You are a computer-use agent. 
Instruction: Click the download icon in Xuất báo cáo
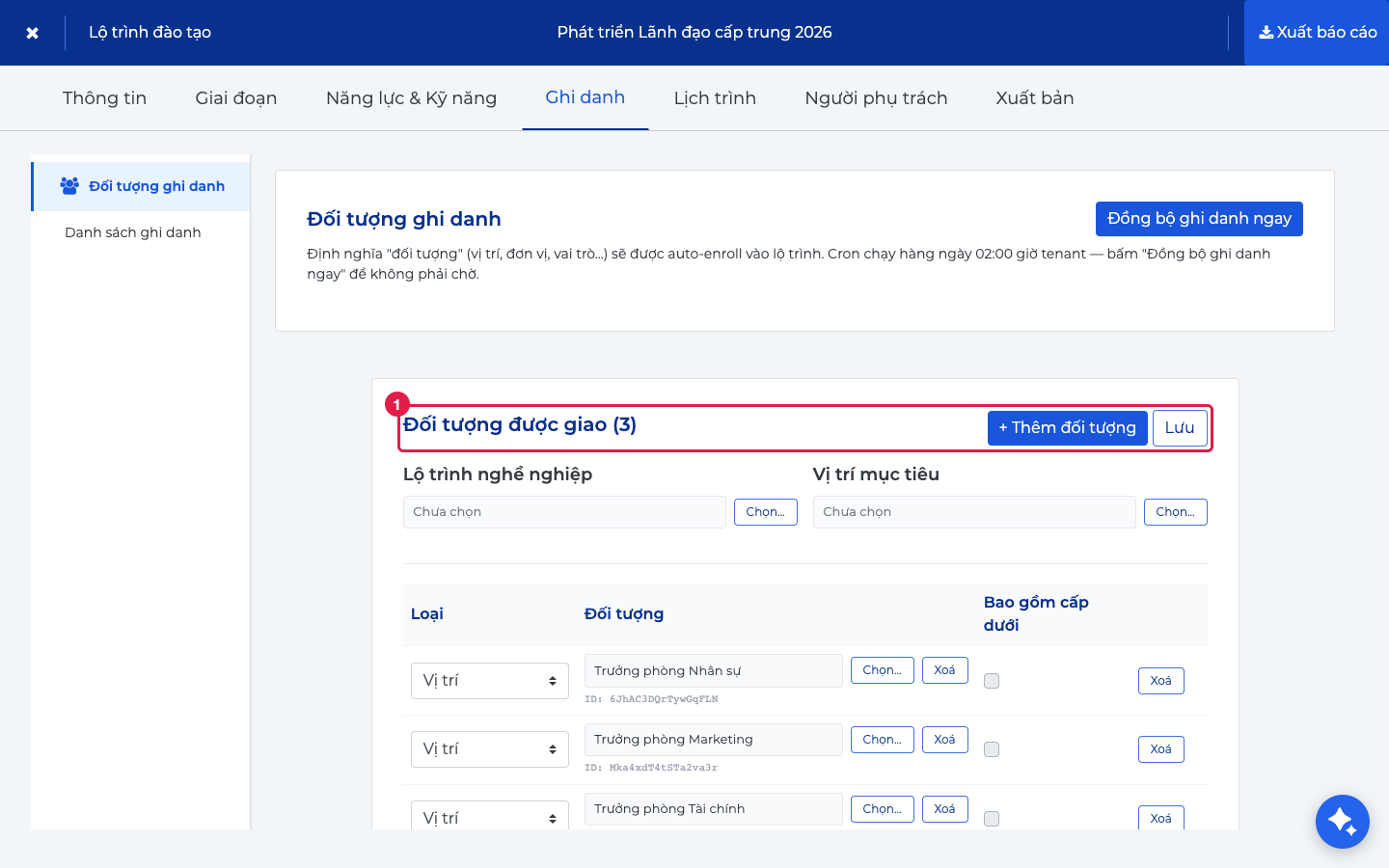tap(1266, 32)
